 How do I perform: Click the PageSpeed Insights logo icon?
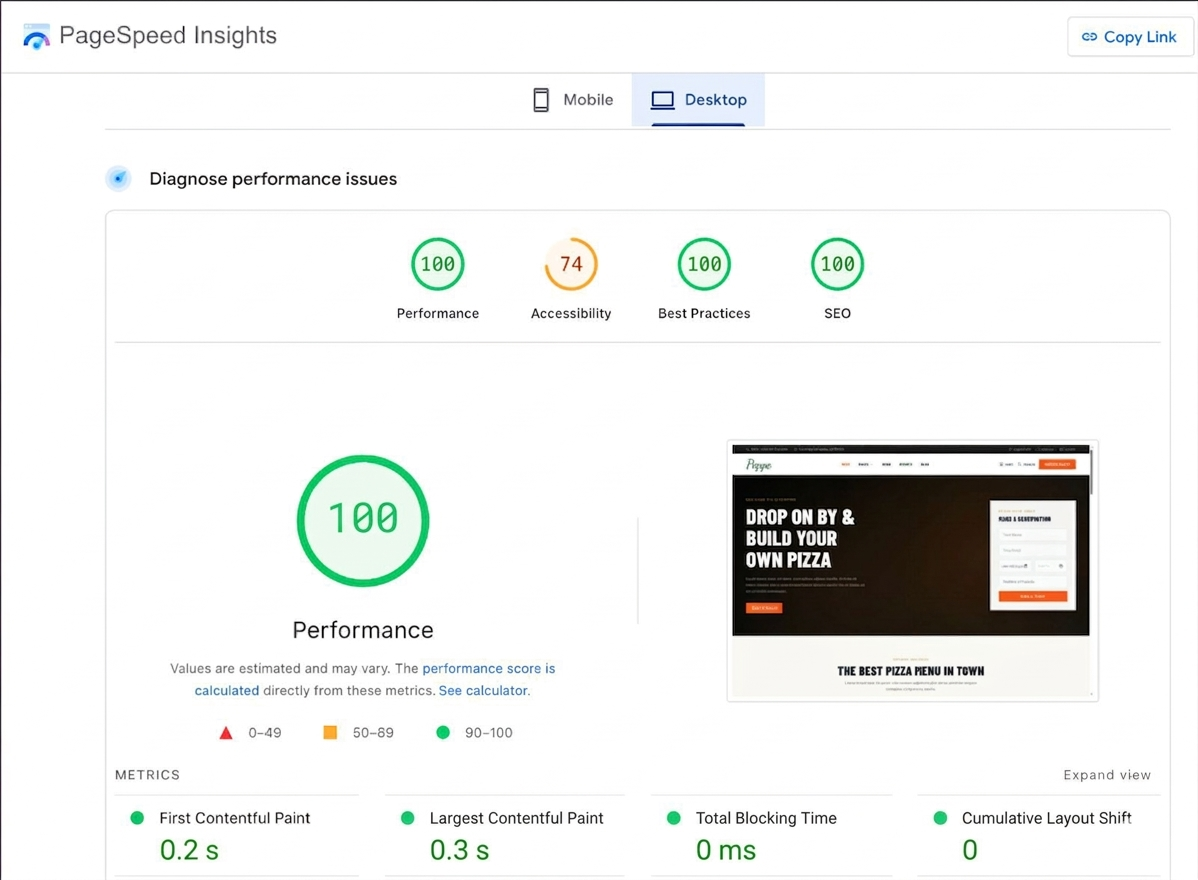[x=36, y=37]
